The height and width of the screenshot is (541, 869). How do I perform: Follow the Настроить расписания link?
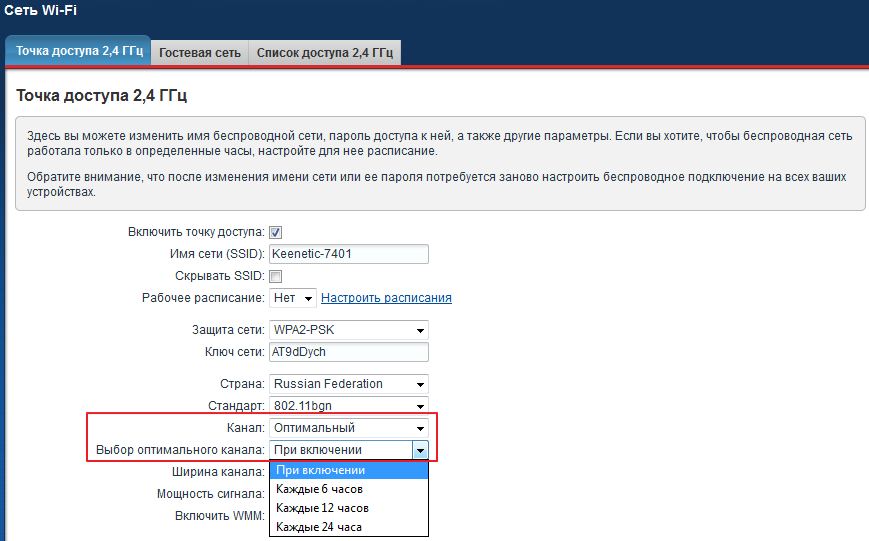386,298
